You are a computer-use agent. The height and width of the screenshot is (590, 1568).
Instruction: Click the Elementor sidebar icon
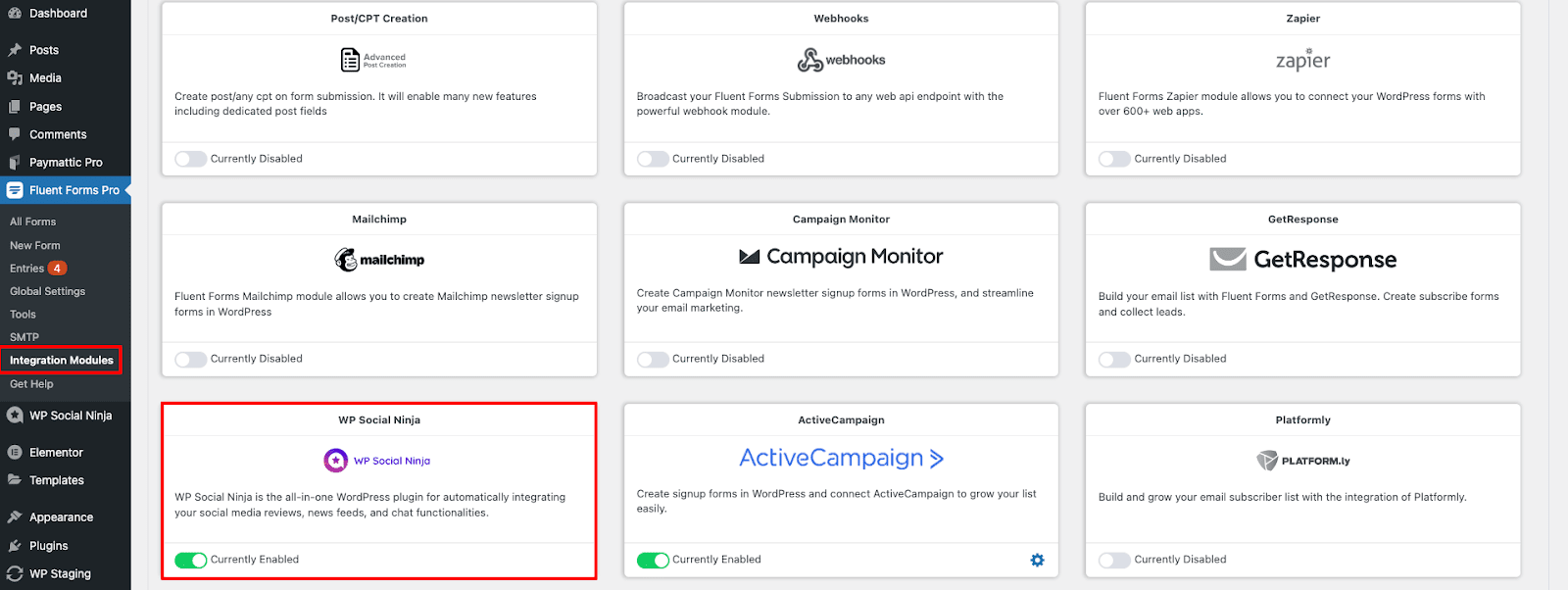(15, 453)
